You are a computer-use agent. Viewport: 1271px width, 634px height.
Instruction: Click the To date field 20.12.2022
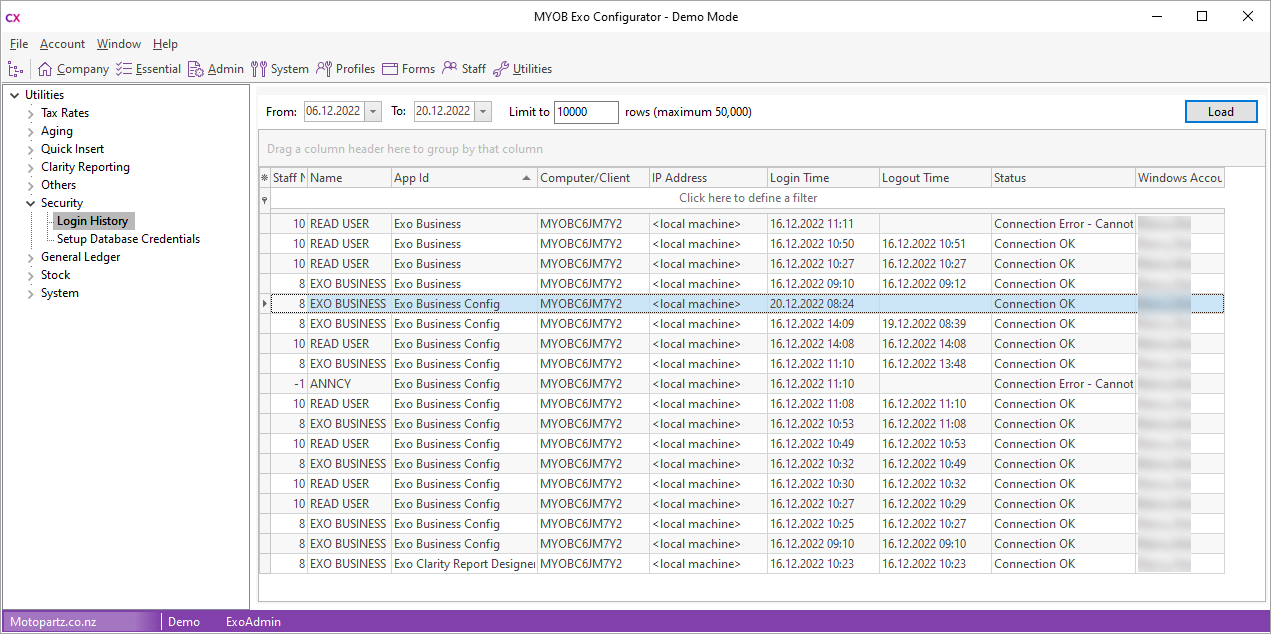click(444, 112)
